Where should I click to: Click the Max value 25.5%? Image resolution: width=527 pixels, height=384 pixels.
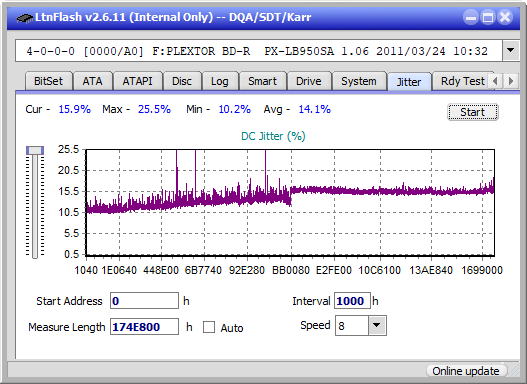tap(154, 109)
